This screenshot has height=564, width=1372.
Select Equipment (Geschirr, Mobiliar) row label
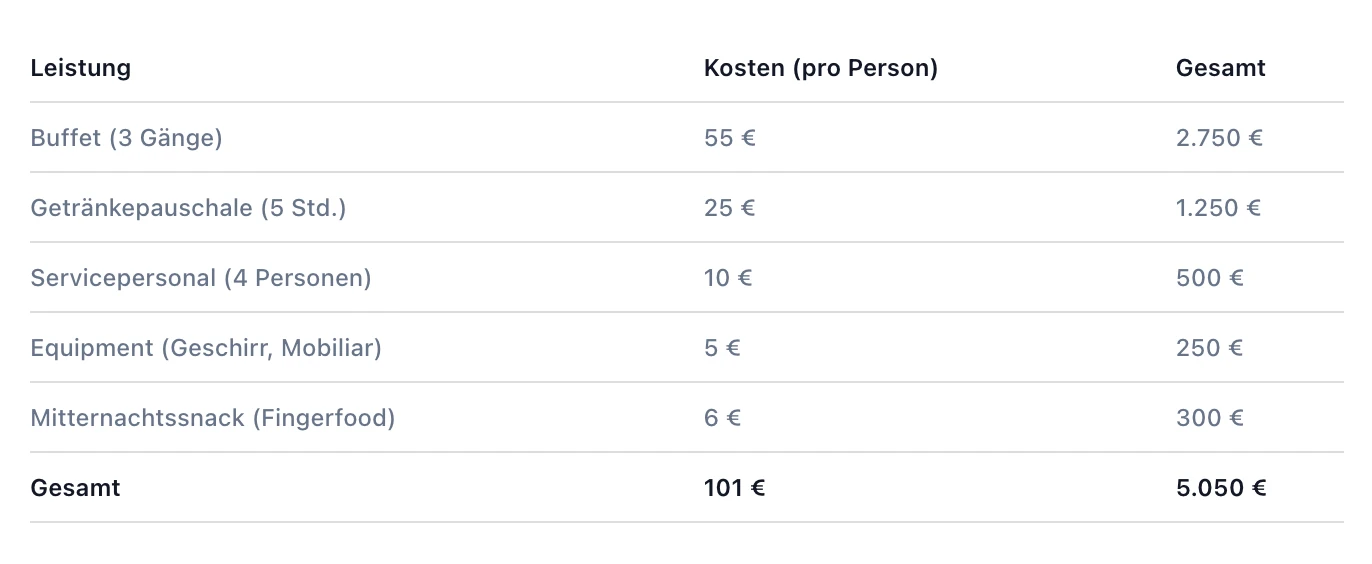206,348
